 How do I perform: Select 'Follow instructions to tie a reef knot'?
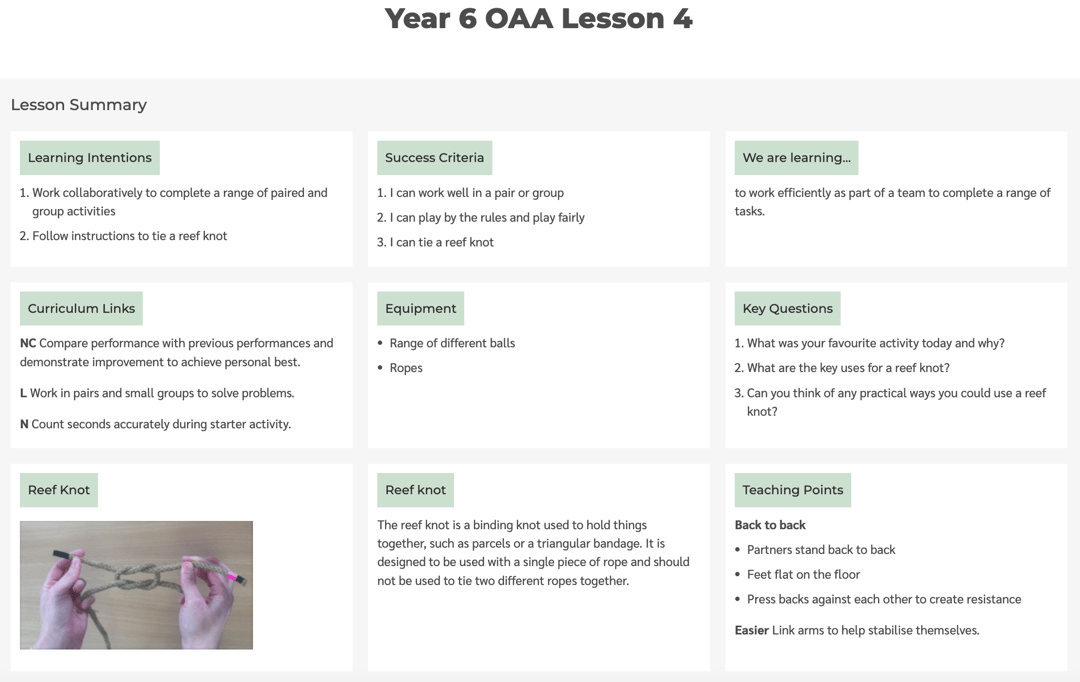[129, 236]
